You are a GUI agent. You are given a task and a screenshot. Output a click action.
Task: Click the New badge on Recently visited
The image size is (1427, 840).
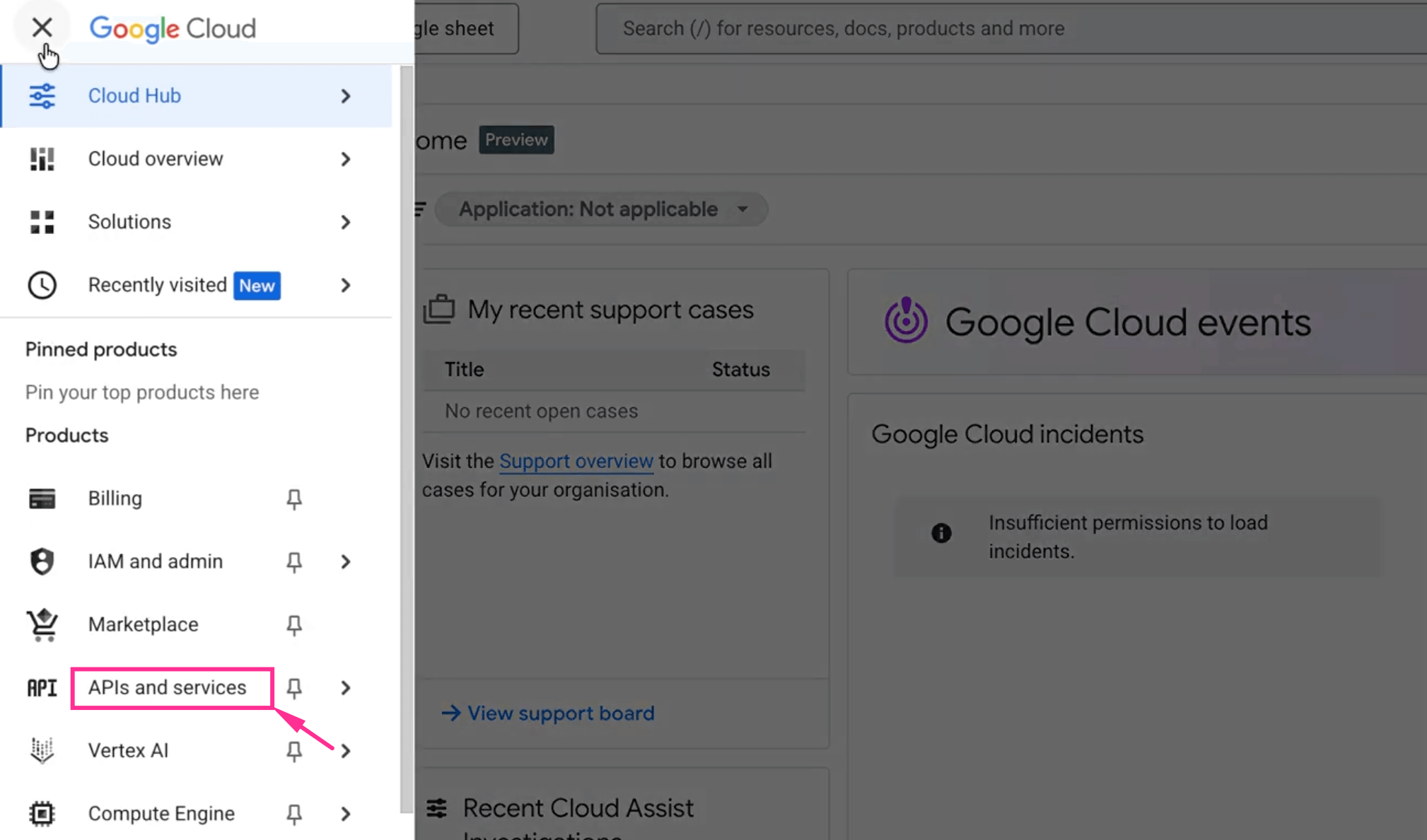pos(257,286)
